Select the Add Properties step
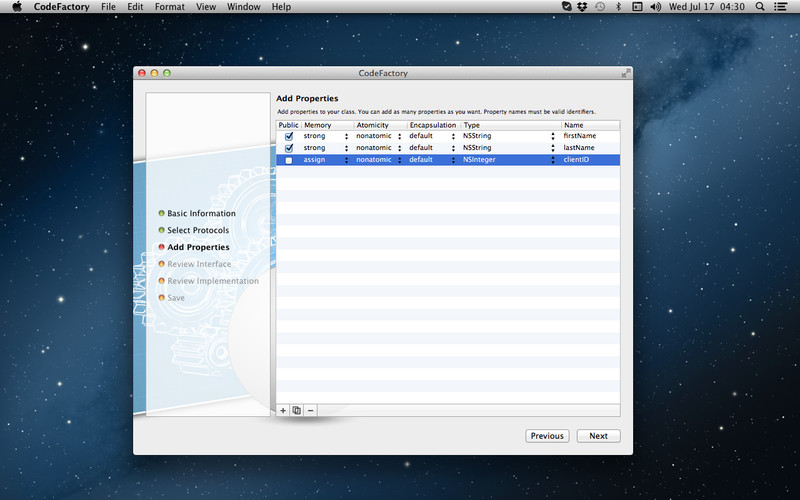 [x=198, y=247]
